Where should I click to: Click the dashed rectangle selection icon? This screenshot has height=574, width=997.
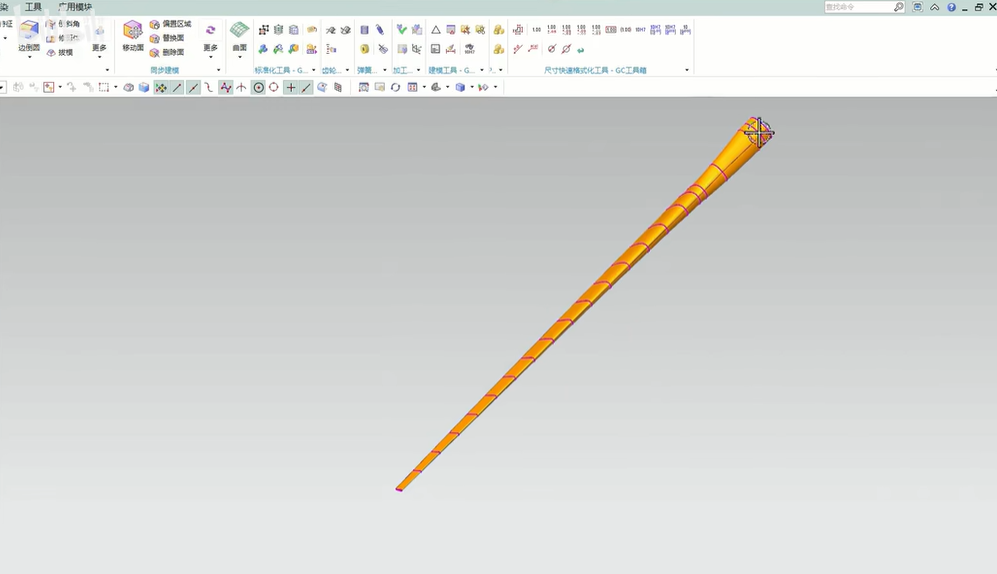pyautogui.click(x=104, y=87)
